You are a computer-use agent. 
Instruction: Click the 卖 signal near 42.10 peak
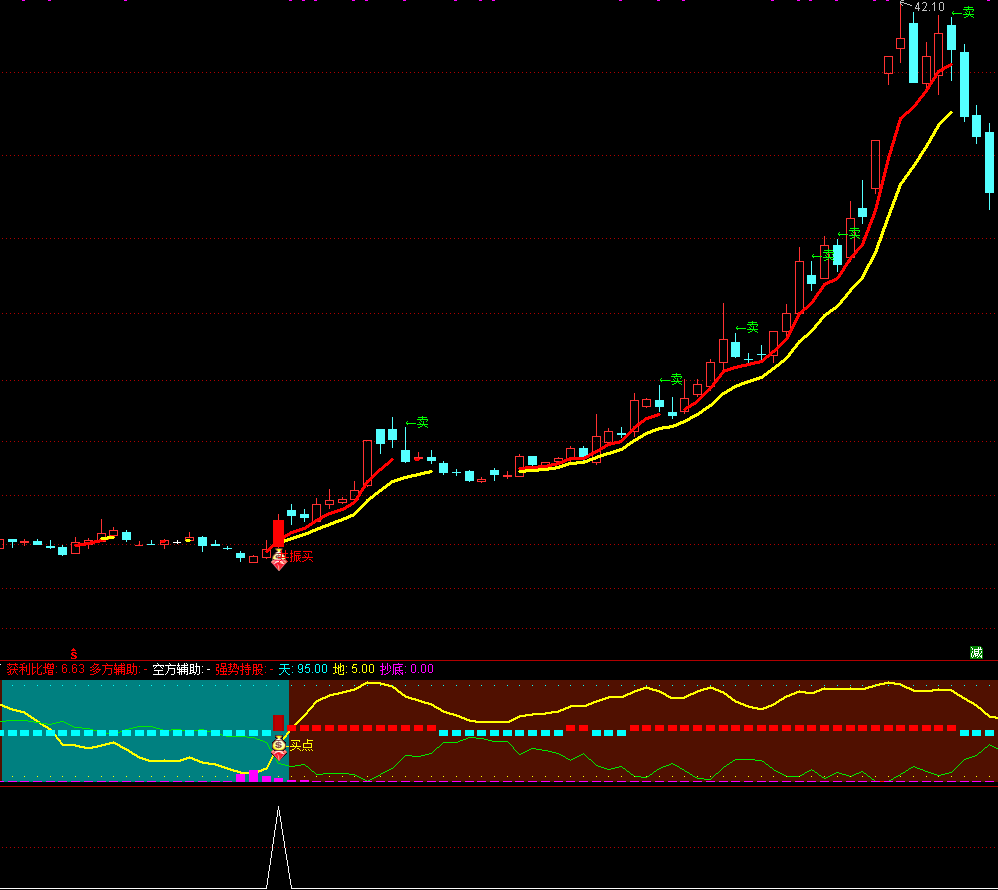tap(963, 13)
